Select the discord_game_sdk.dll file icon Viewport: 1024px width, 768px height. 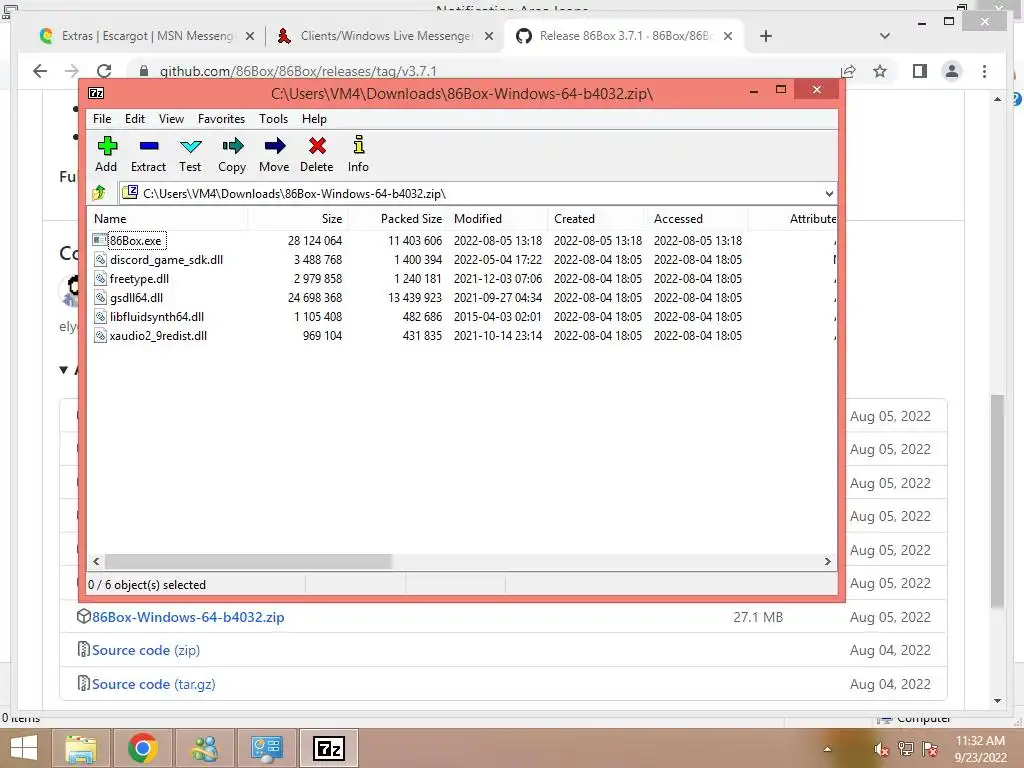100,259
